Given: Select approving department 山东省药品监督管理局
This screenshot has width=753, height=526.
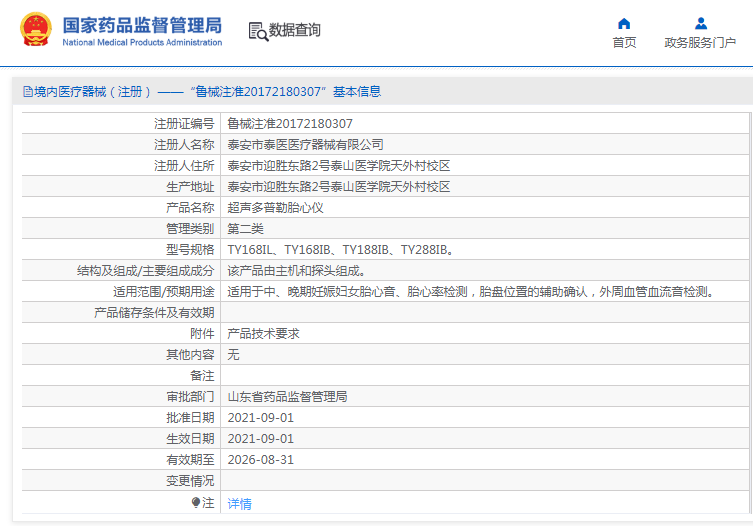Looking at the screenshot, I should (287, 397).
